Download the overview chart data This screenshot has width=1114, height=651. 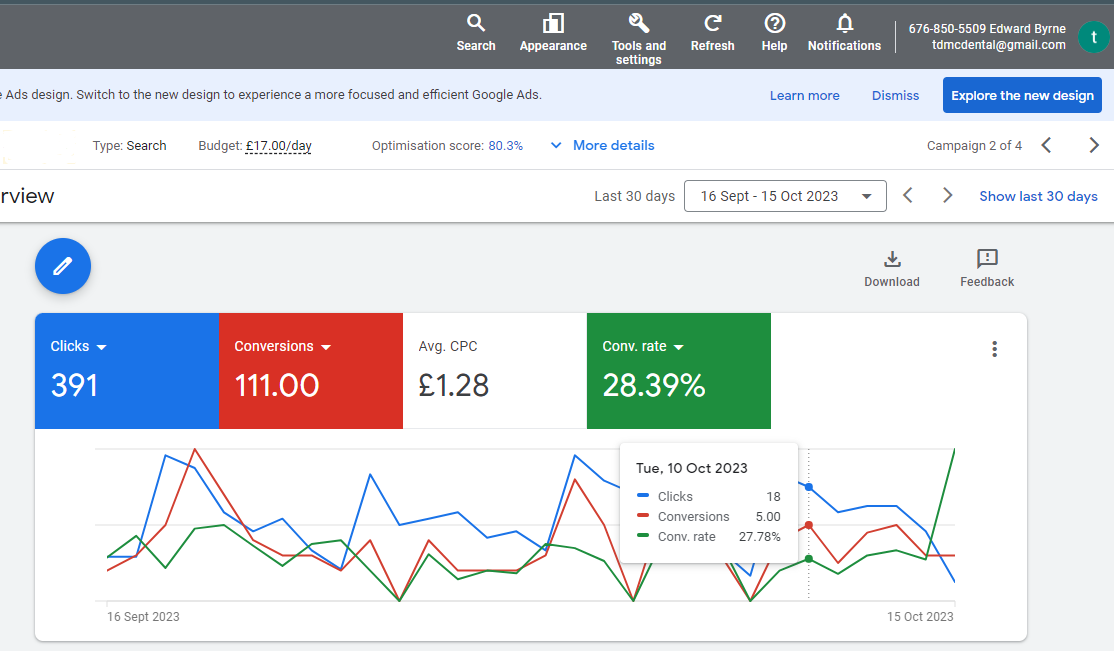[891, 266]
